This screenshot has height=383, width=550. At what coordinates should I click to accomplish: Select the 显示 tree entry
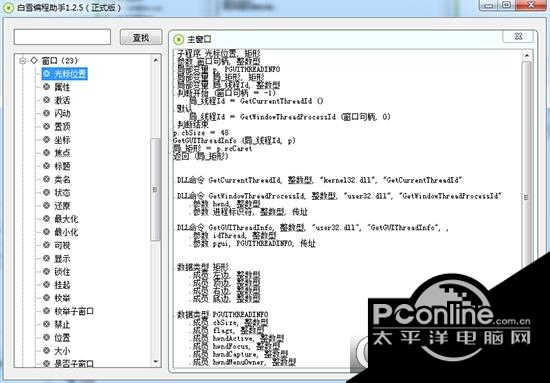pyautogui.click(x=62, y=258)
